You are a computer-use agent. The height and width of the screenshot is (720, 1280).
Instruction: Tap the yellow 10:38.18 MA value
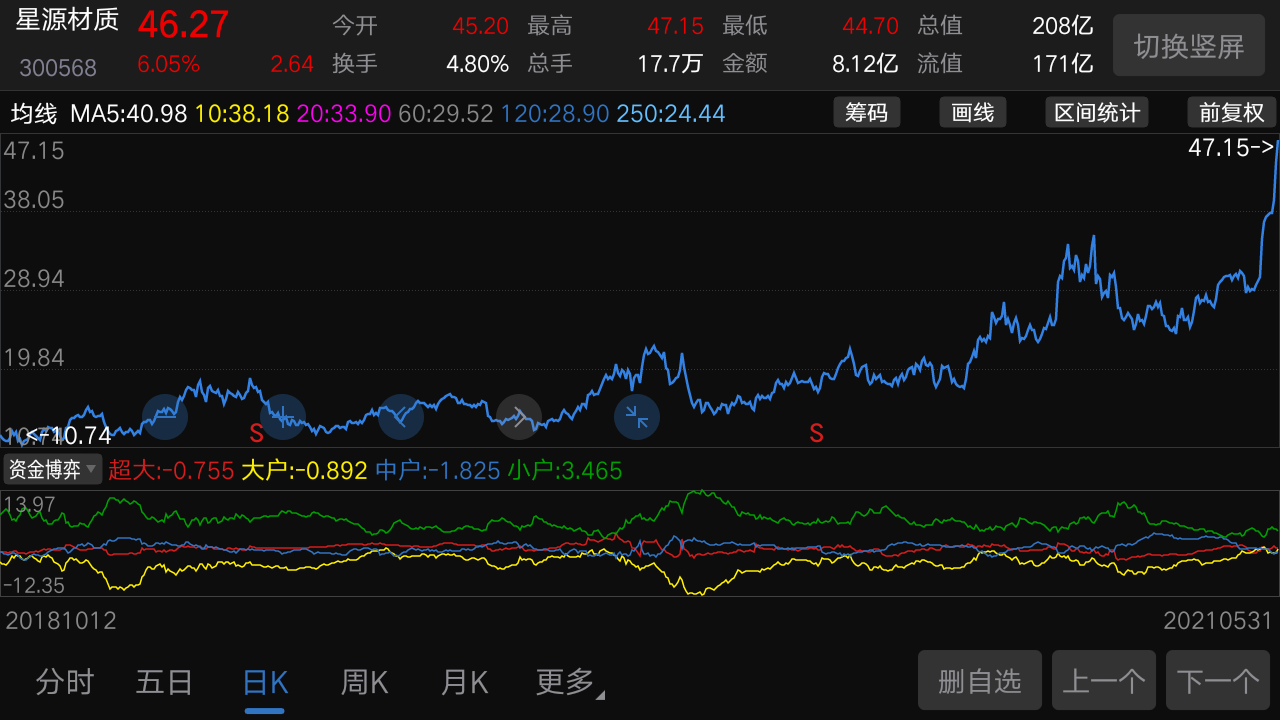point(242,113)
